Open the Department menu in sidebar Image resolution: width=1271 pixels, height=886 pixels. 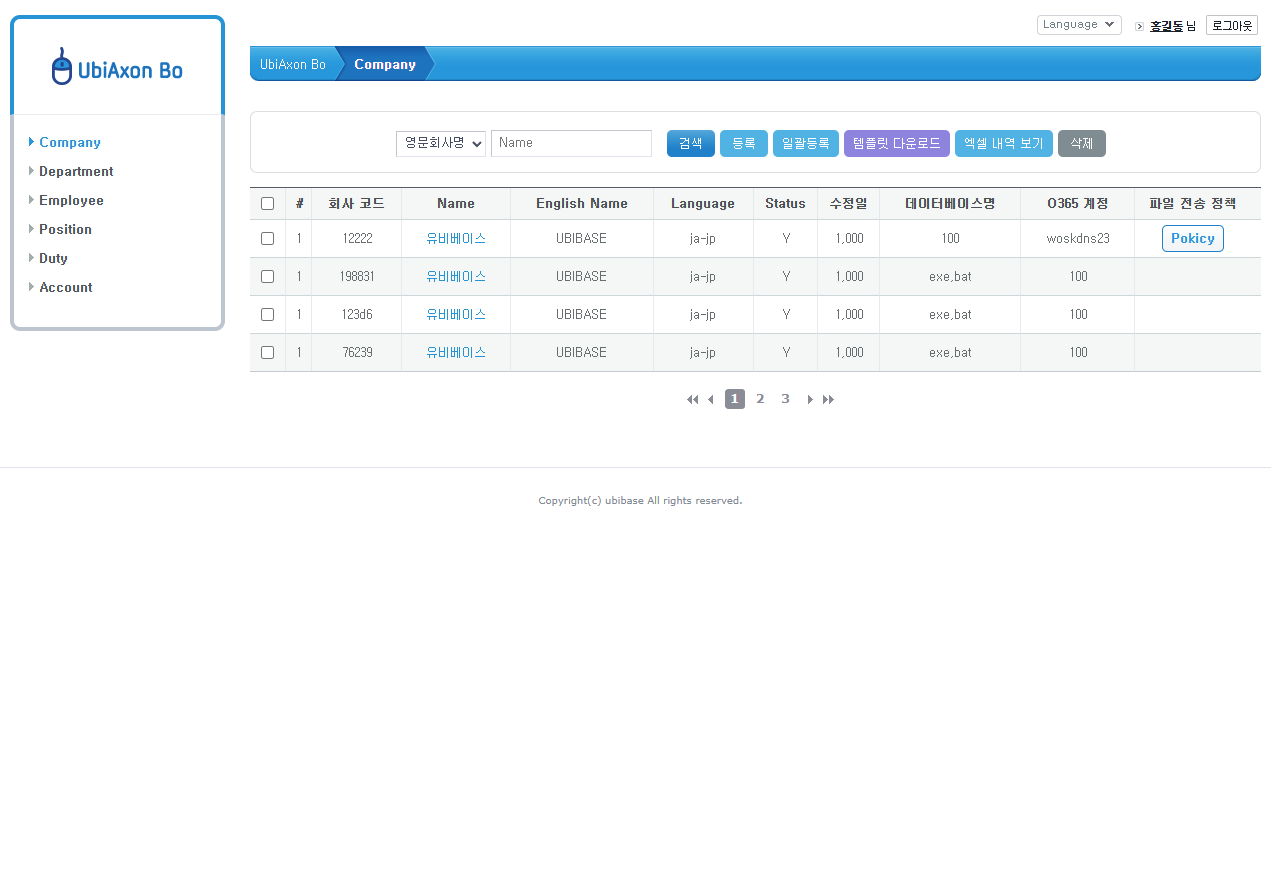(76, 172)
